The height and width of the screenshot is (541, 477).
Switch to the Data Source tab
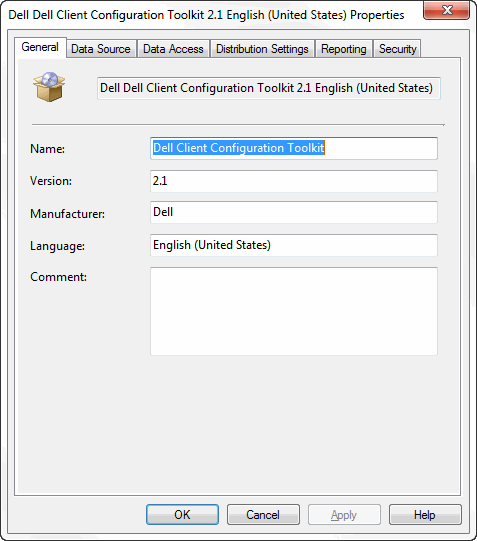[x=101, y=49]
